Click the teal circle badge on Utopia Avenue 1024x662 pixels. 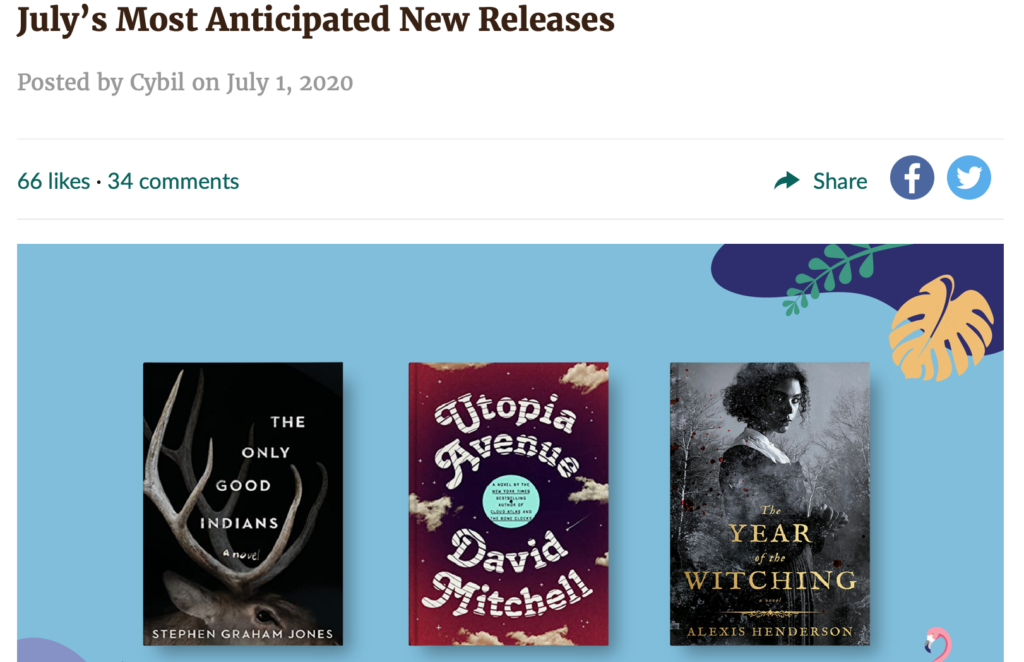511,502
